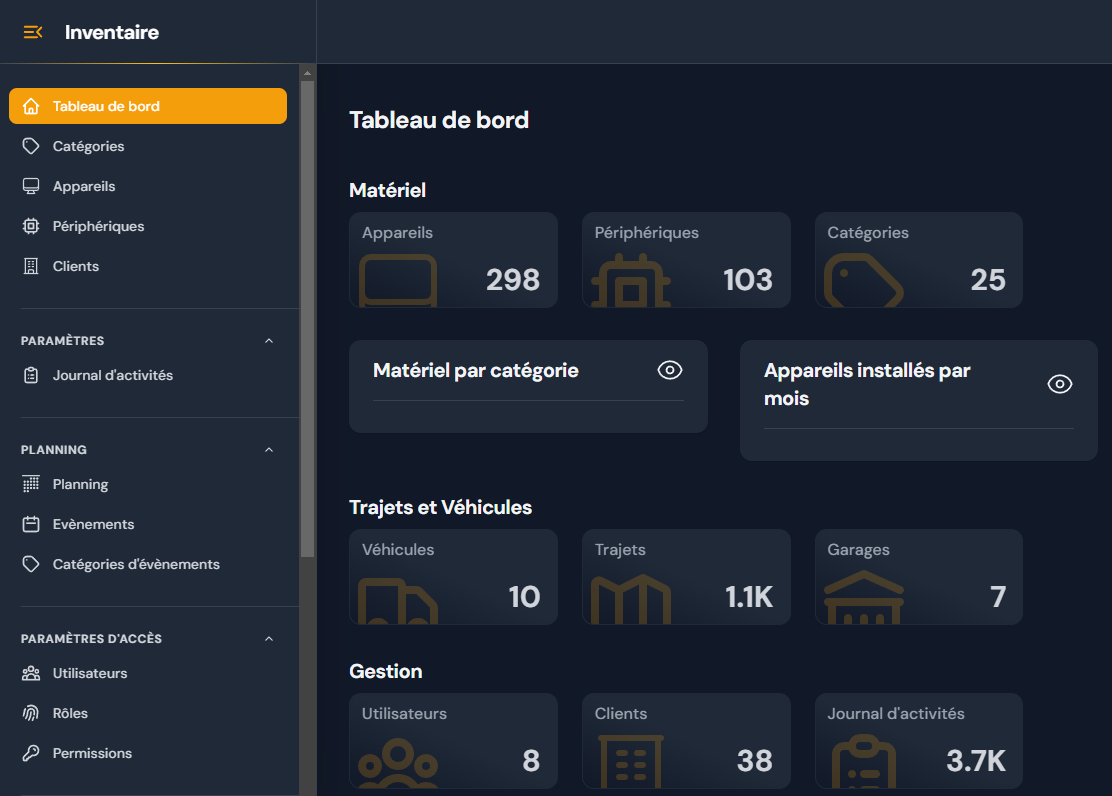Open the Véhicules stat card
This screenshot has height=796, width=1112.
453,577
